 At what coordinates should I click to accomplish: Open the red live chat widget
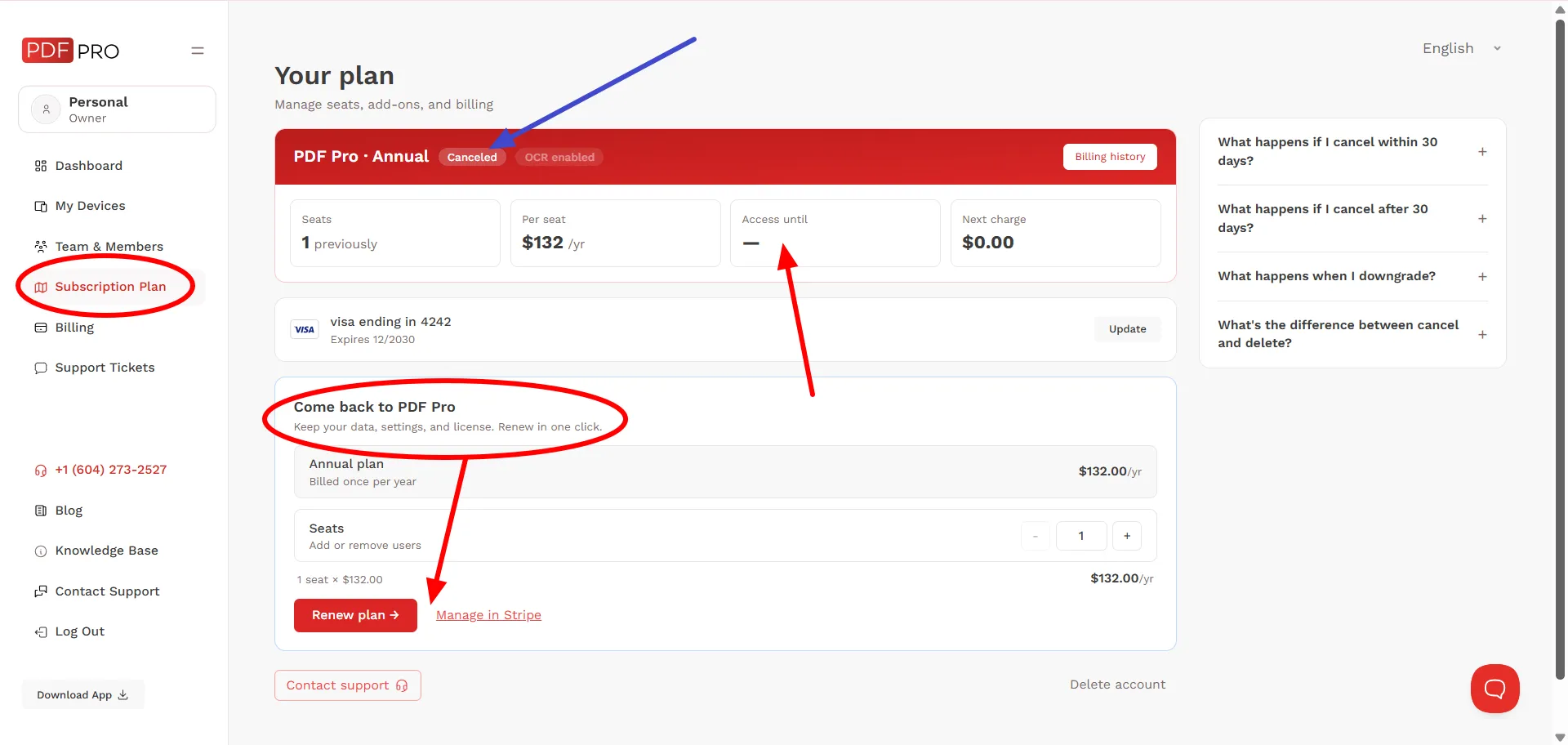[1494, 689]
